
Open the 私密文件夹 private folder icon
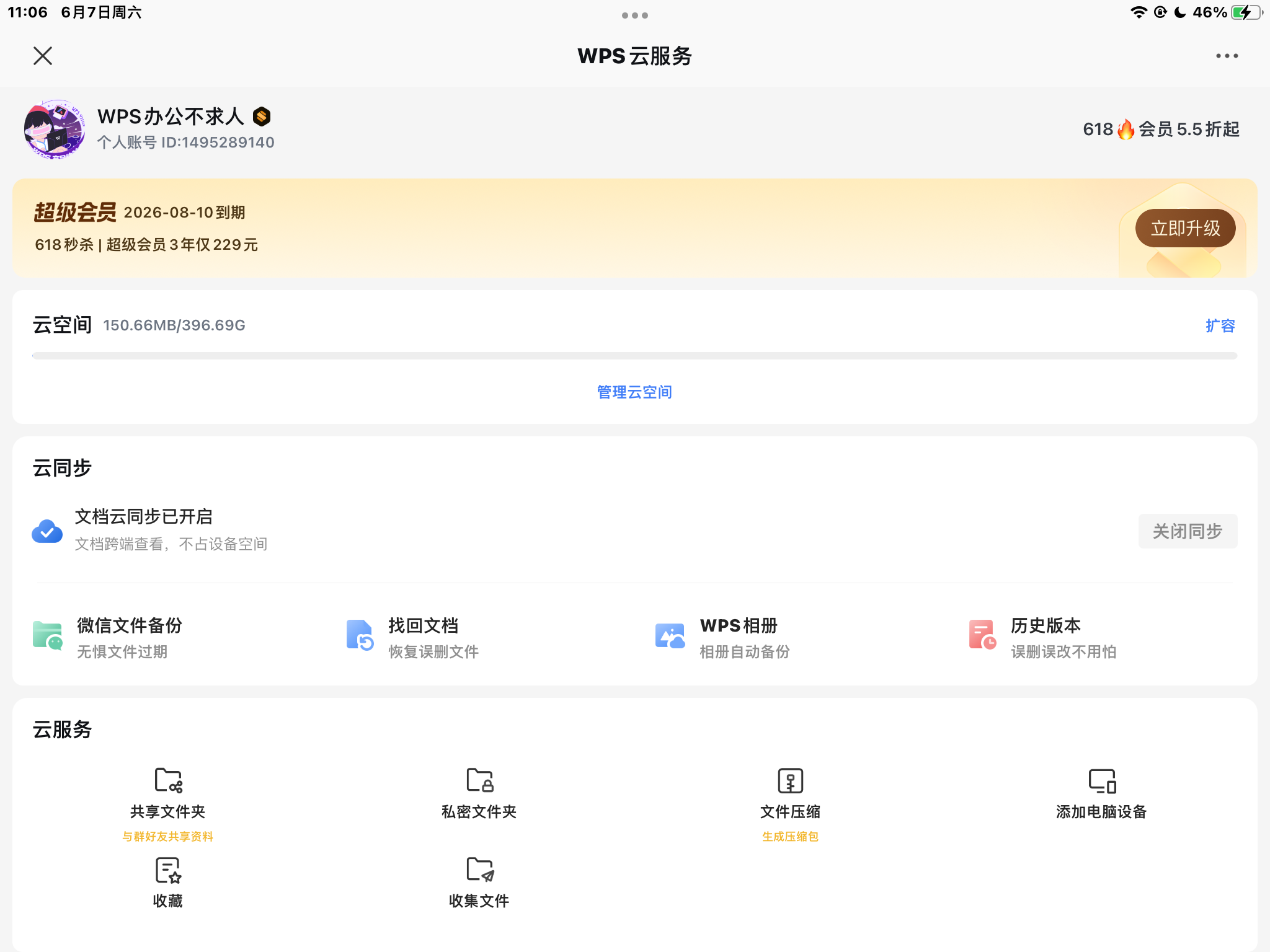[x=479, y=780]
